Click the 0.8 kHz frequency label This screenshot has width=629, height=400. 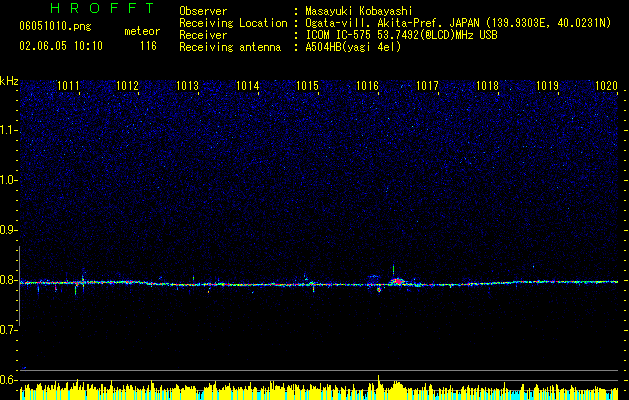(8, 280)
